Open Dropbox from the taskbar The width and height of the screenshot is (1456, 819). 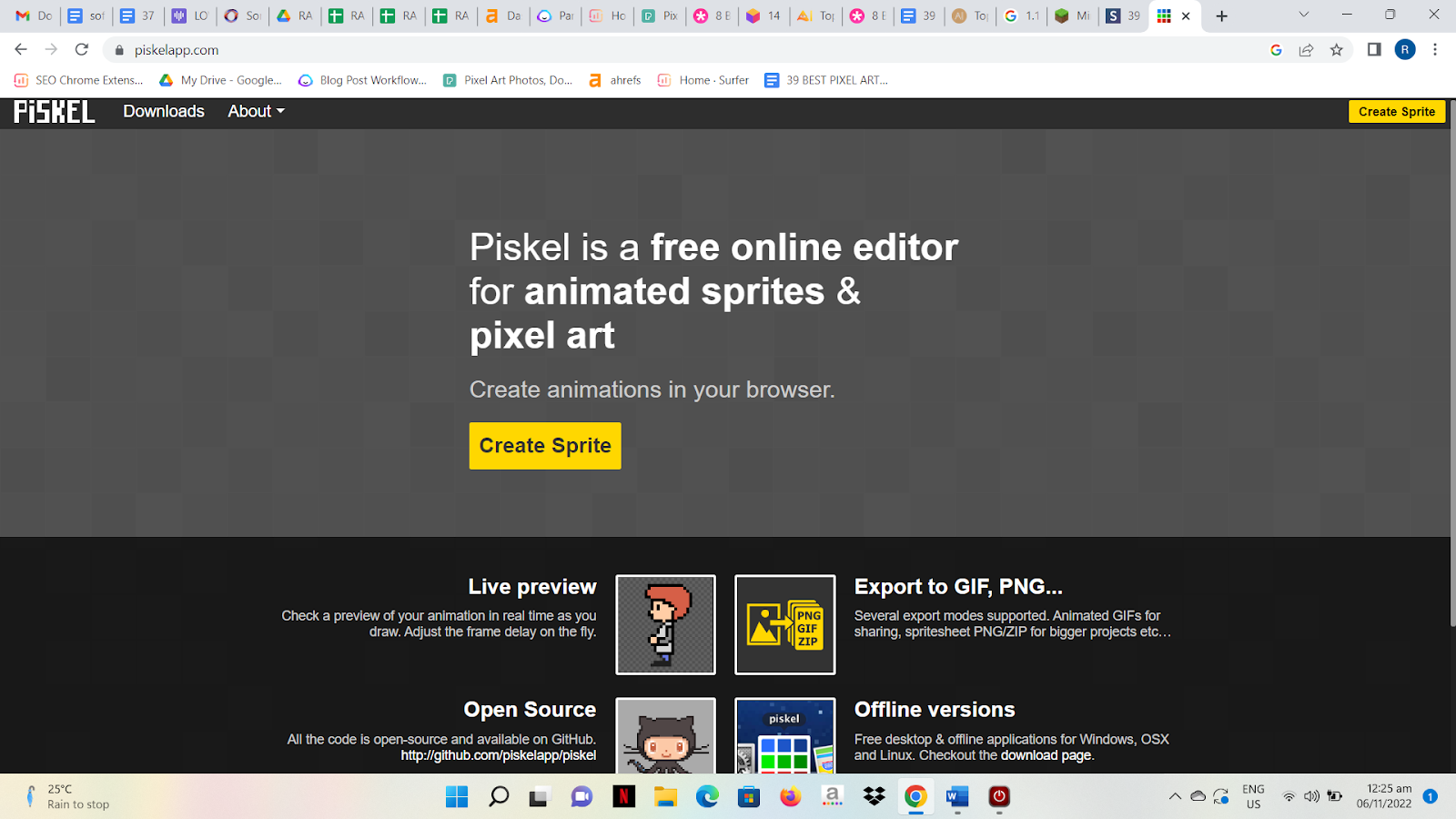(x=874, y=797)
